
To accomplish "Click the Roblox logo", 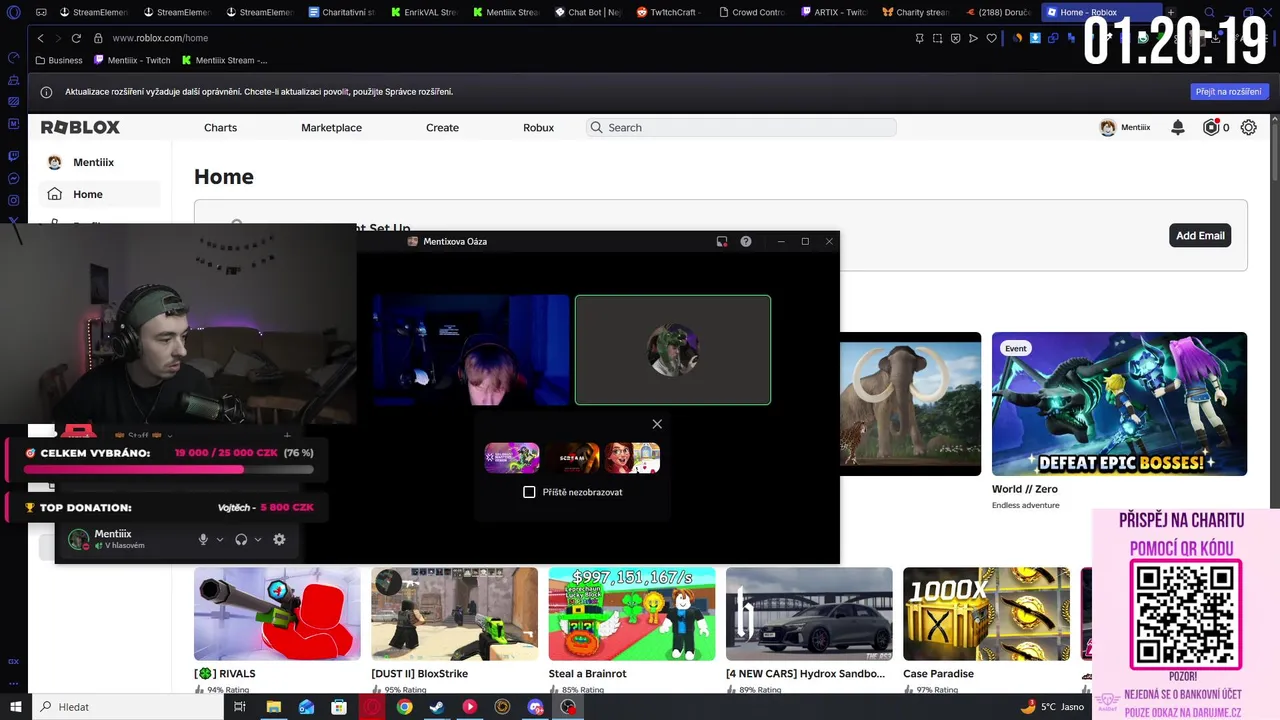I will click(80, 128).
